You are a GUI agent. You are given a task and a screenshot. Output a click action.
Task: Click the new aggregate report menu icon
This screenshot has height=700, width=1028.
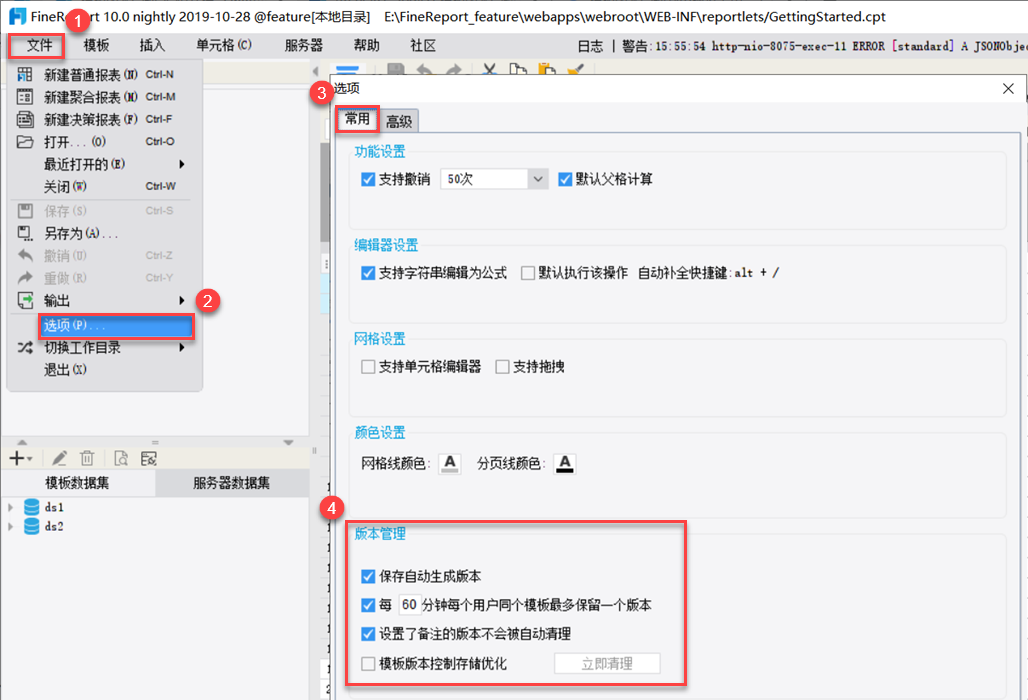25,96
